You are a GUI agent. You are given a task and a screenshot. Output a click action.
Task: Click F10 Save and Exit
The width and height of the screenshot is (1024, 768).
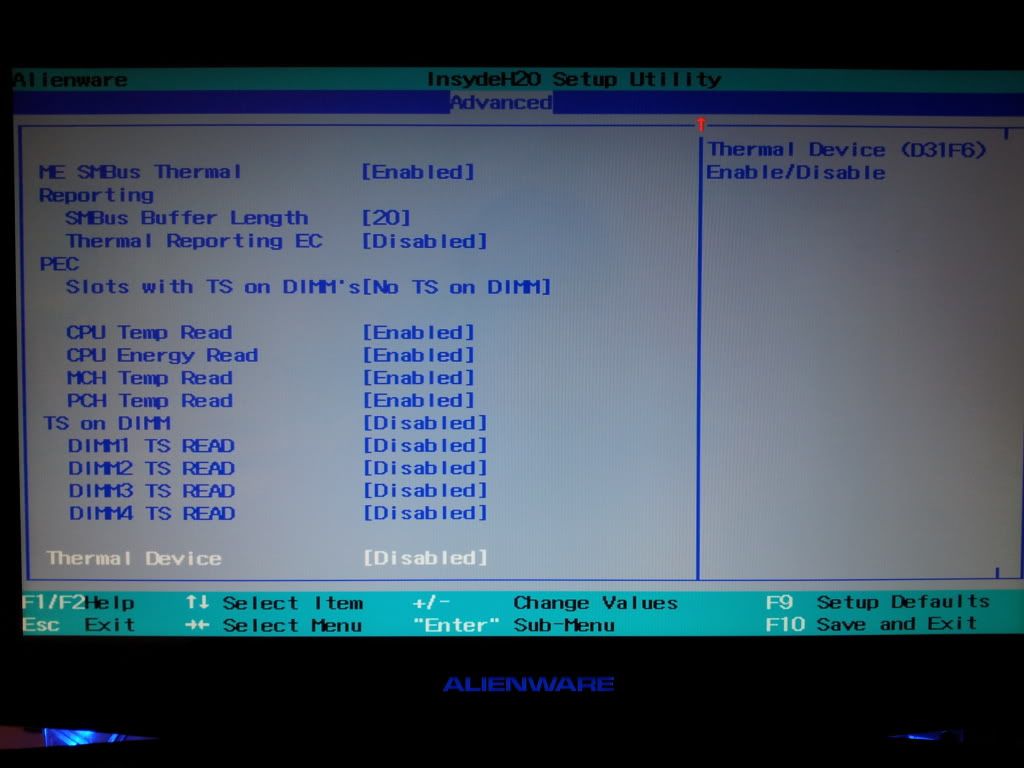[871, 624]
